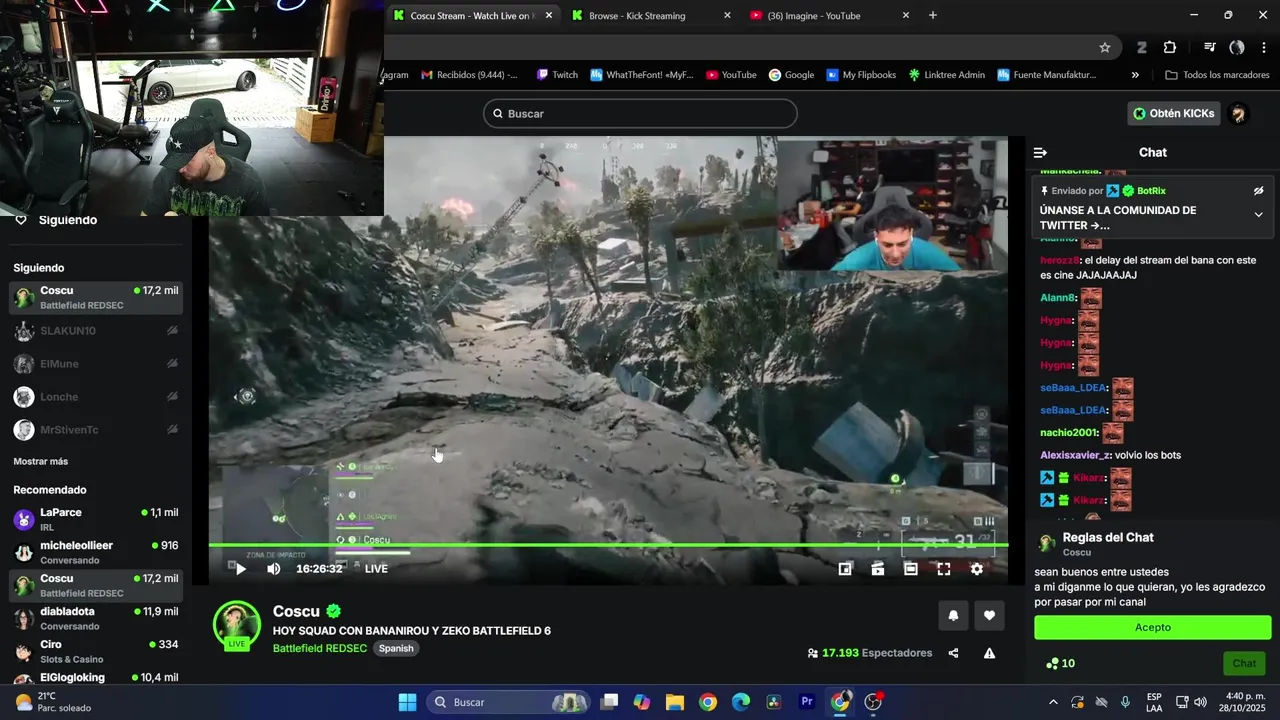The image size is (1280, 720).
Task: Show more bookmarks with chevron
Action: [1135, 75]
